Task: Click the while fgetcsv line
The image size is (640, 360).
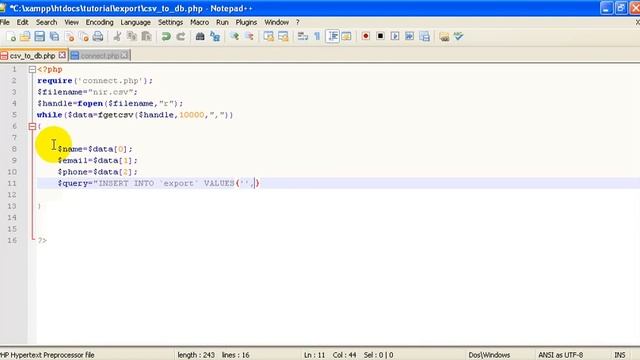Action: (x=135, y=115)
